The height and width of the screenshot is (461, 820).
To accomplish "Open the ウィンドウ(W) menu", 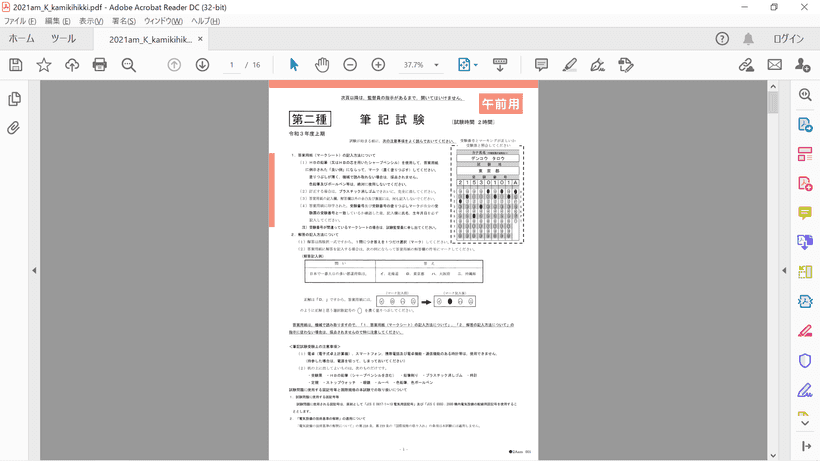I will click(x=163, y=21).
